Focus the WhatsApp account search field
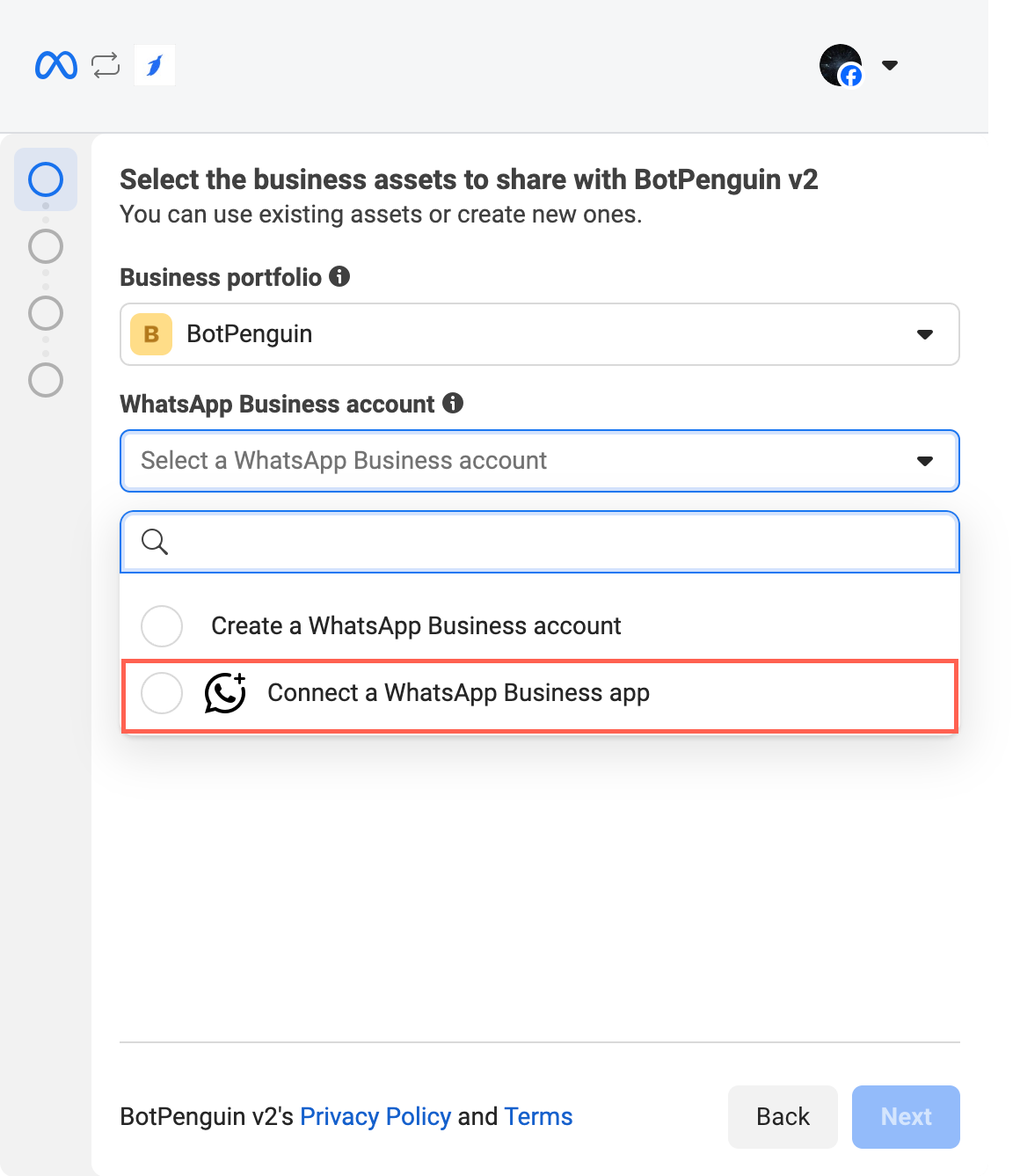 coord(554,542)
